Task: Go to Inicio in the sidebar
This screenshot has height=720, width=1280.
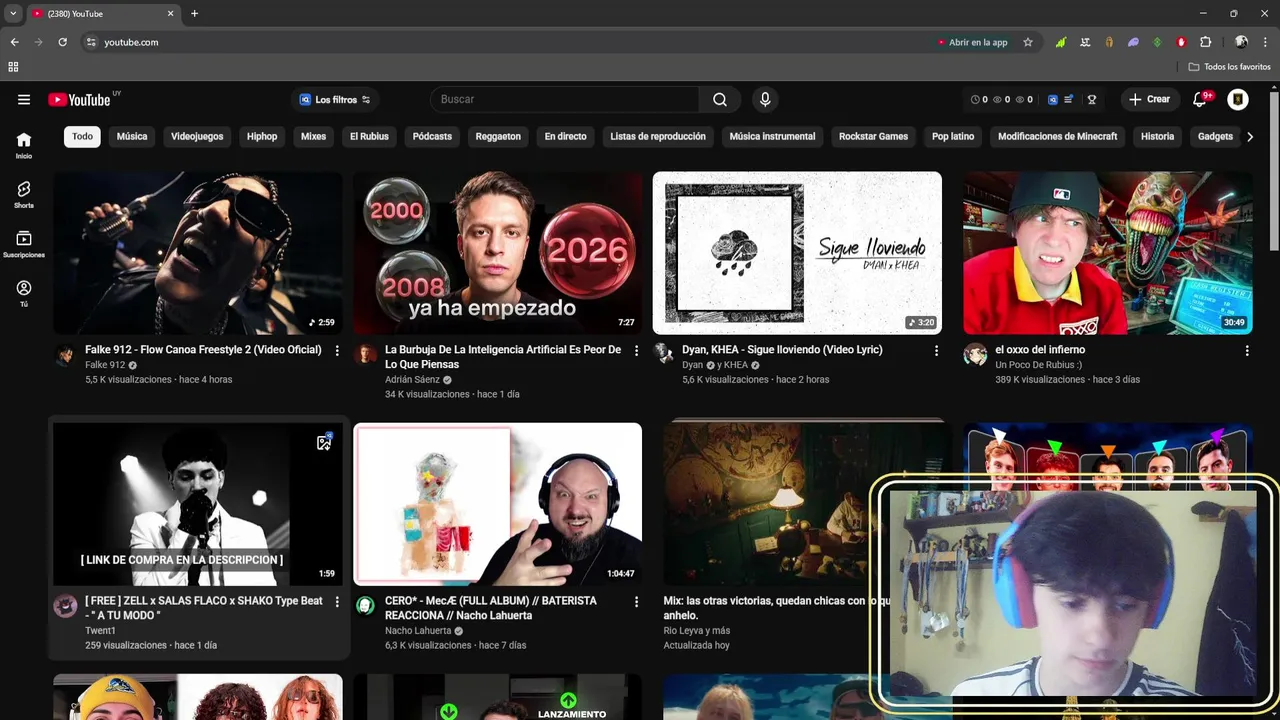Action: point(24,146)
